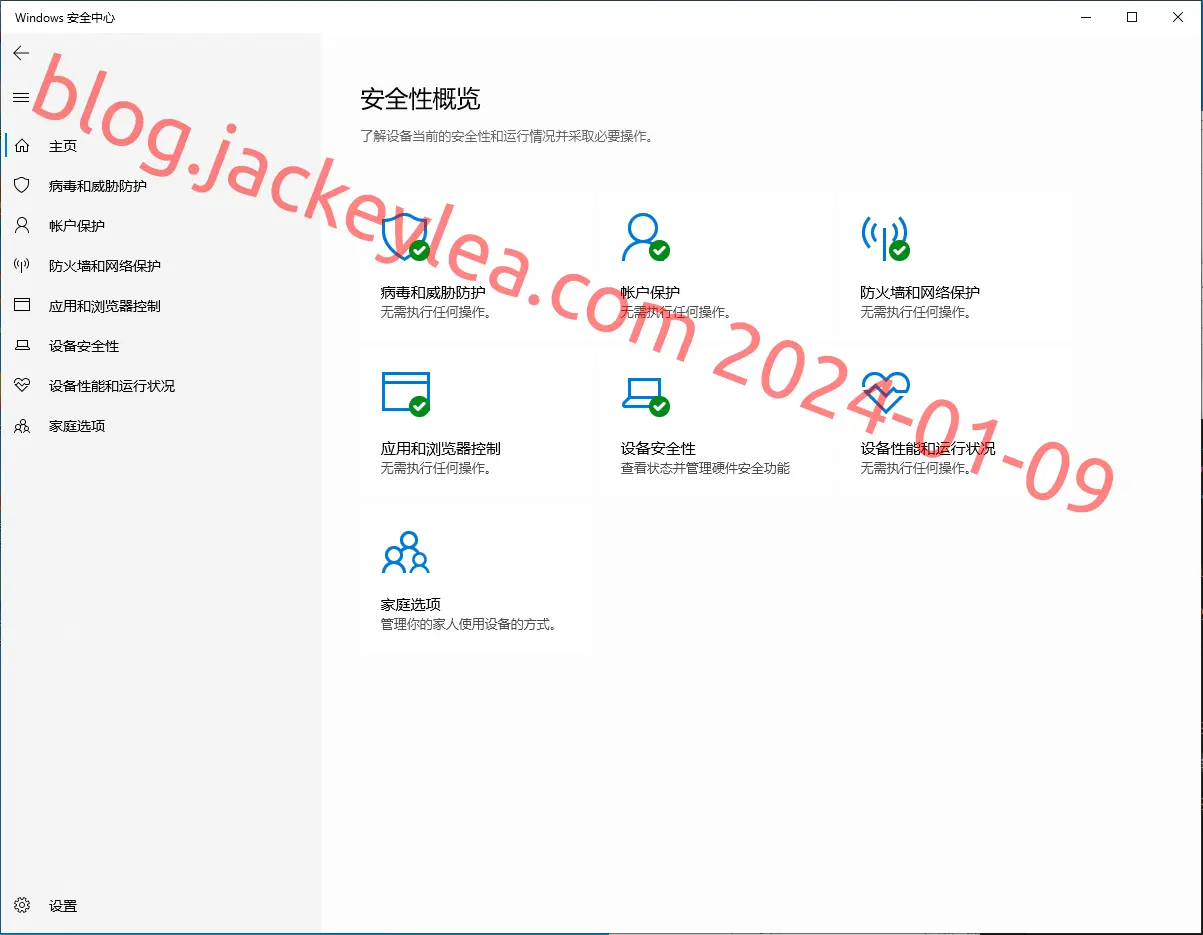Click the window icon in the 应用和浏览器控制 tile
Image resolution: width=1203 pixels, height=935 pixels.
(405, 393)
